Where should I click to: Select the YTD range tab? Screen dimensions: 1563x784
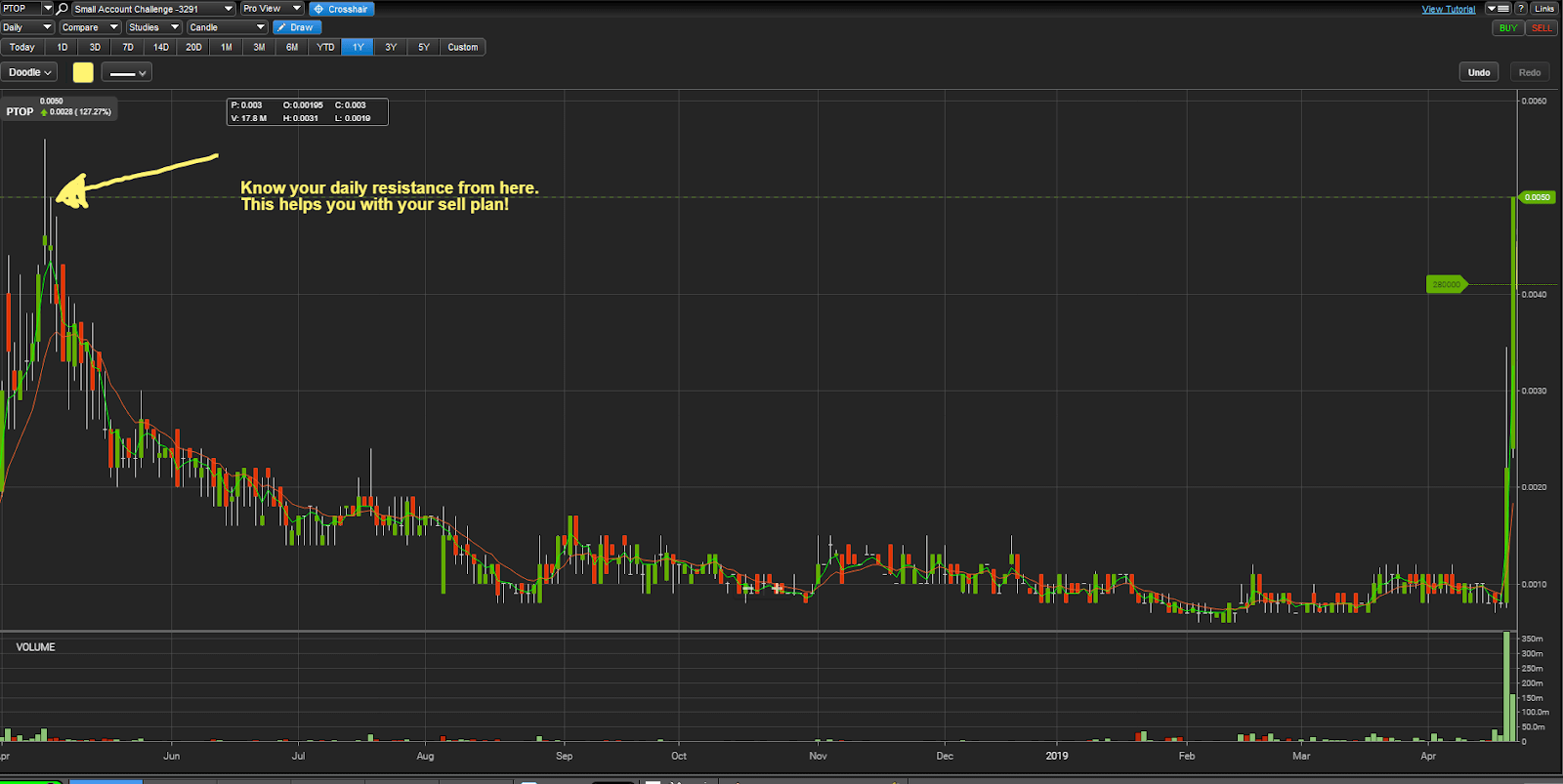tap(325, 47)
